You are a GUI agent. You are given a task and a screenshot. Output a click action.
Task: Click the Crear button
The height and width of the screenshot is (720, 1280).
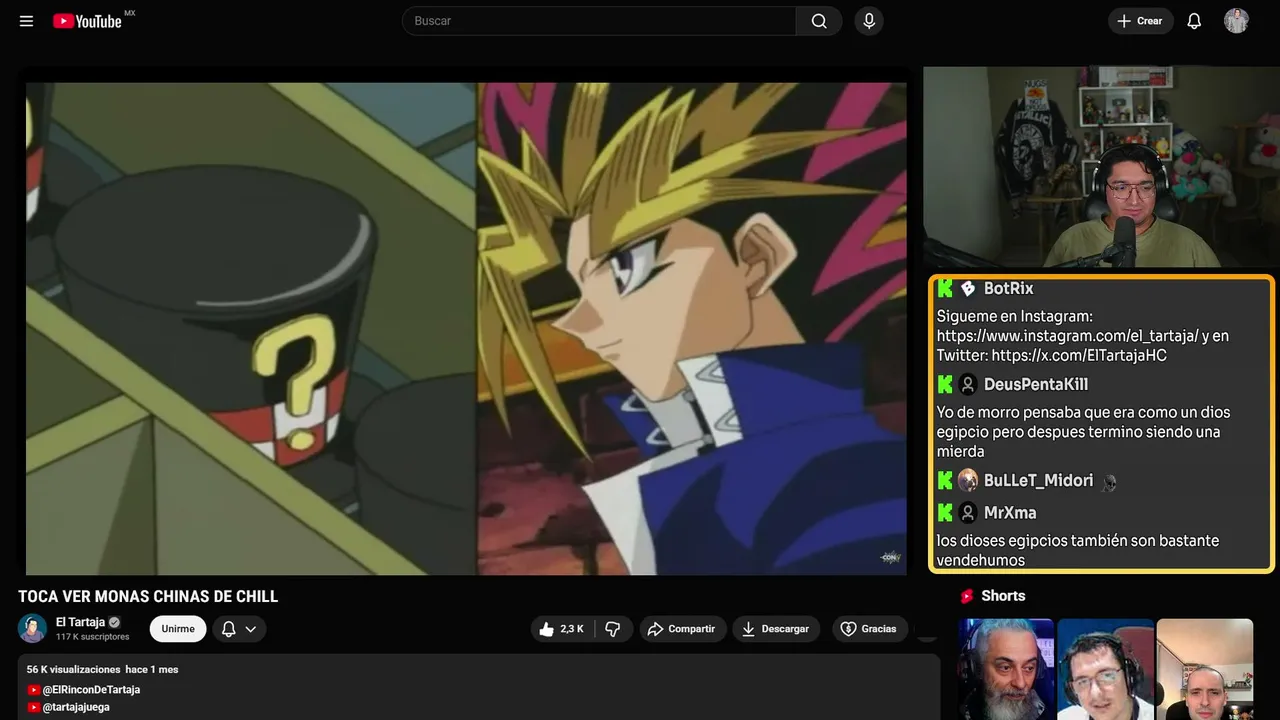[x=1141, y=21]
